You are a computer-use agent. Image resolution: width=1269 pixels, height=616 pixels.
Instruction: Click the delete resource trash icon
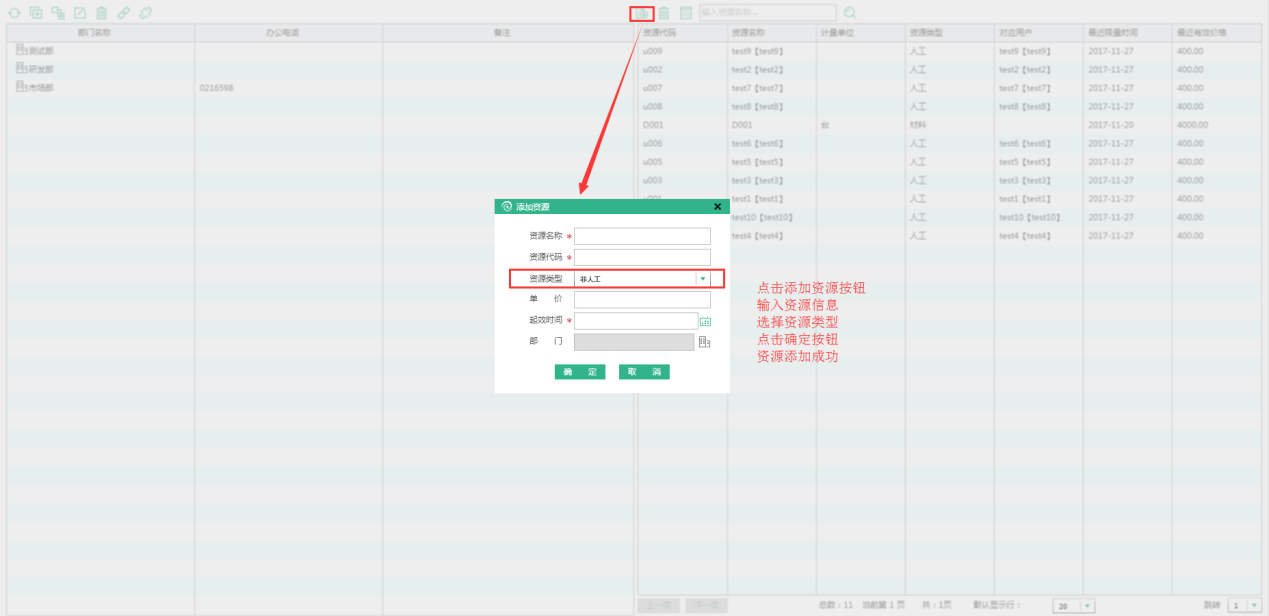click(x=664, y=13)
